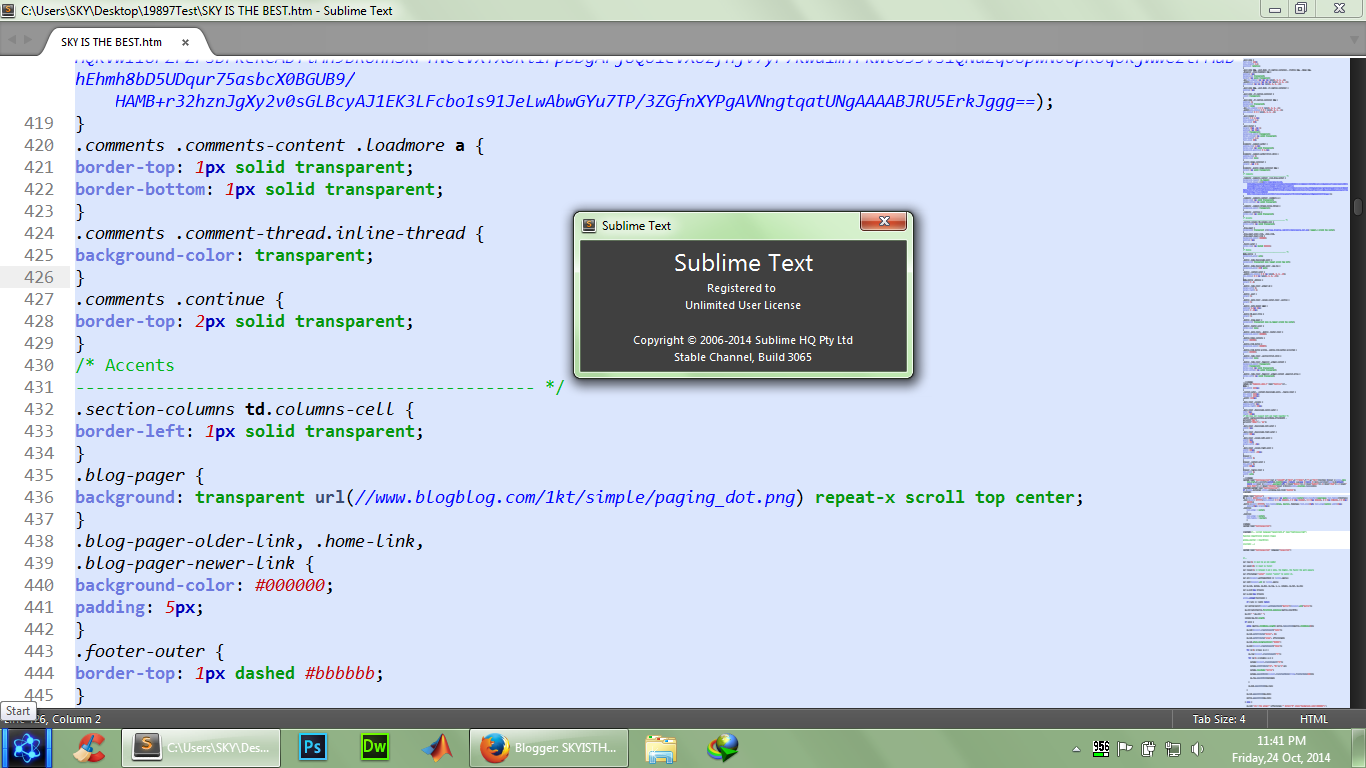Click the '.footer-outer {' selector line
Image resolution: width=1366 pixels, height=768 pixels.
coord(150,651)
